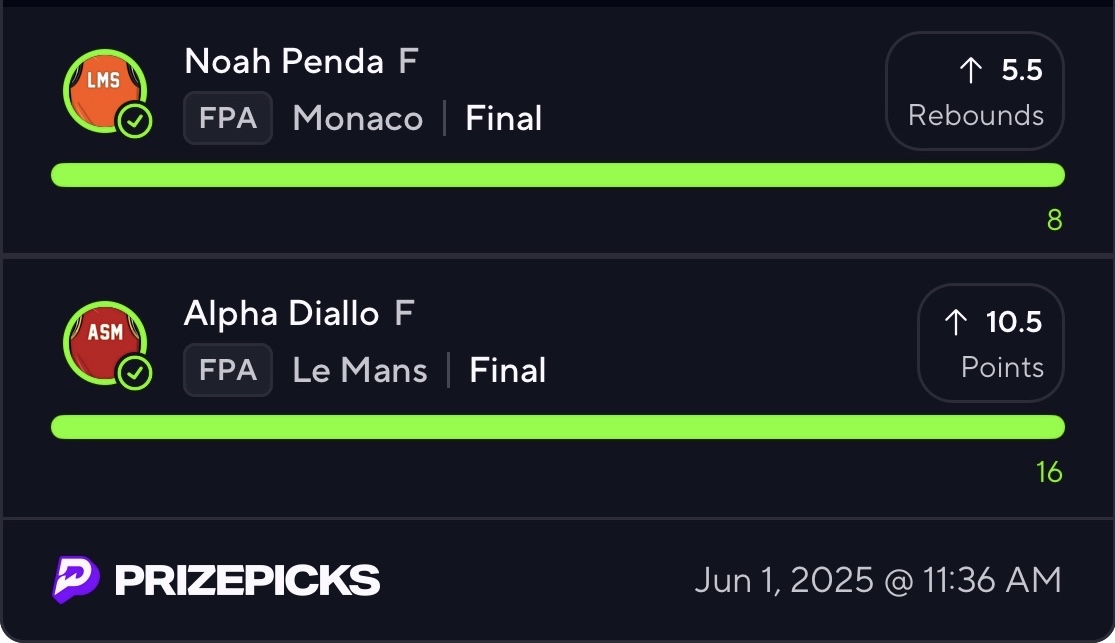Image resolution: width=1115 pixels, height=643 pixels.
Task: Open the 10.5 Points projection box
Action: click(x=990, y=343)
